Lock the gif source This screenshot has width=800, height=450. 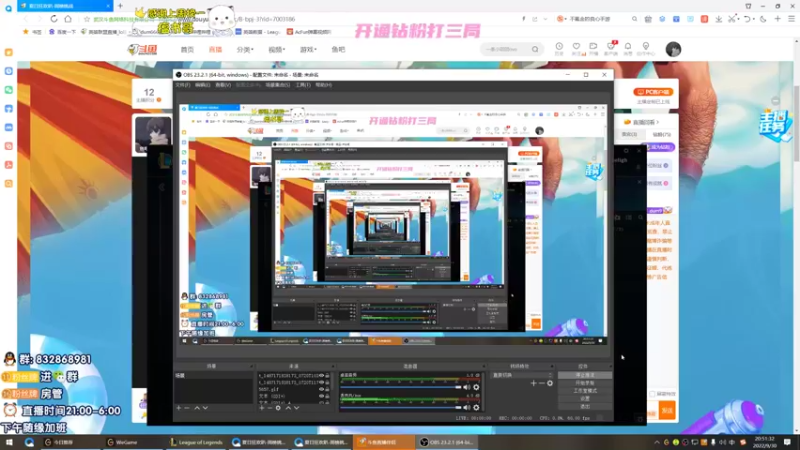pos(327,389)
